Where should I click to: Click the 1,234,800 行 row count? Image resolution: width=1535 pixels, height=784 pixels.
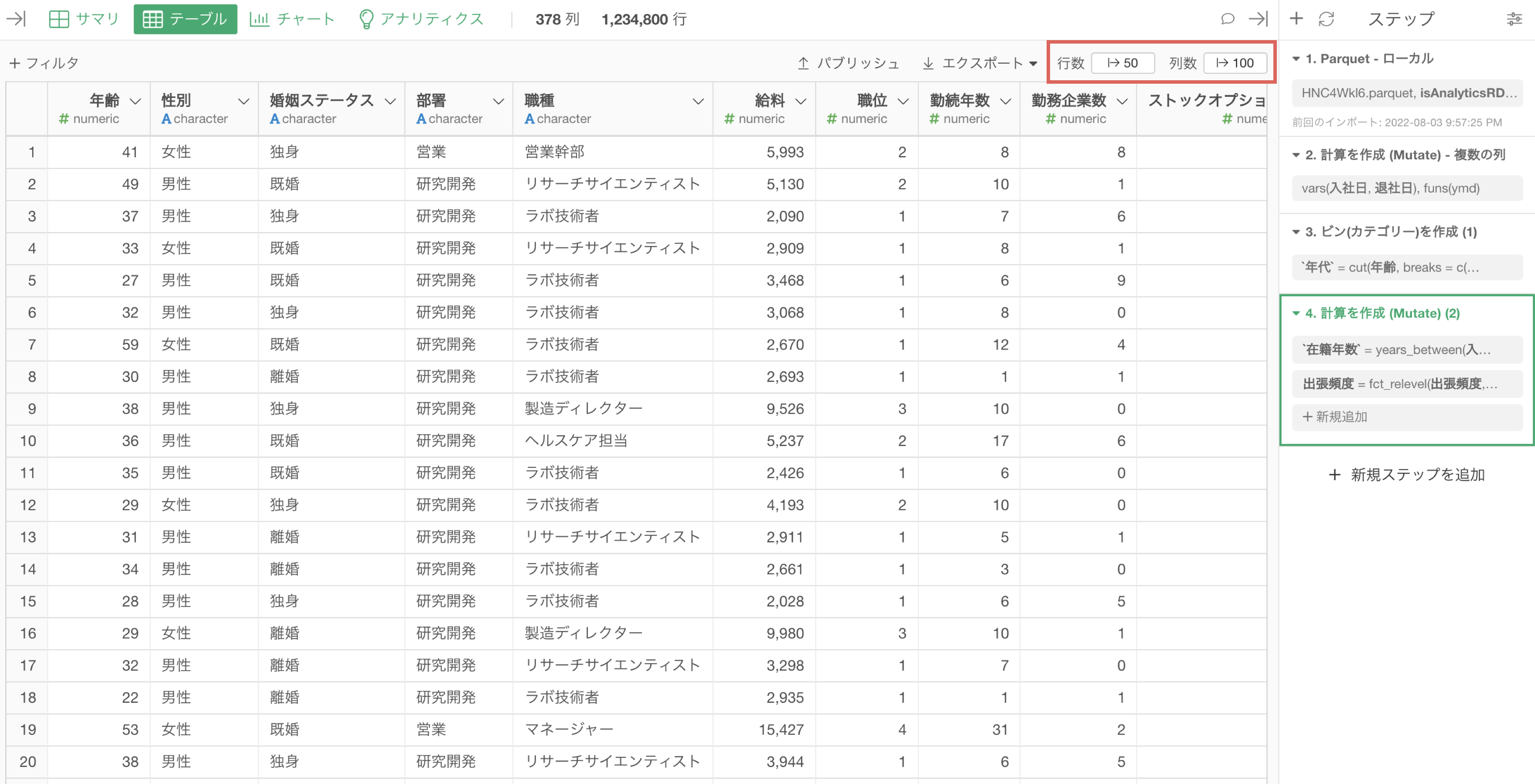(644, 20)
